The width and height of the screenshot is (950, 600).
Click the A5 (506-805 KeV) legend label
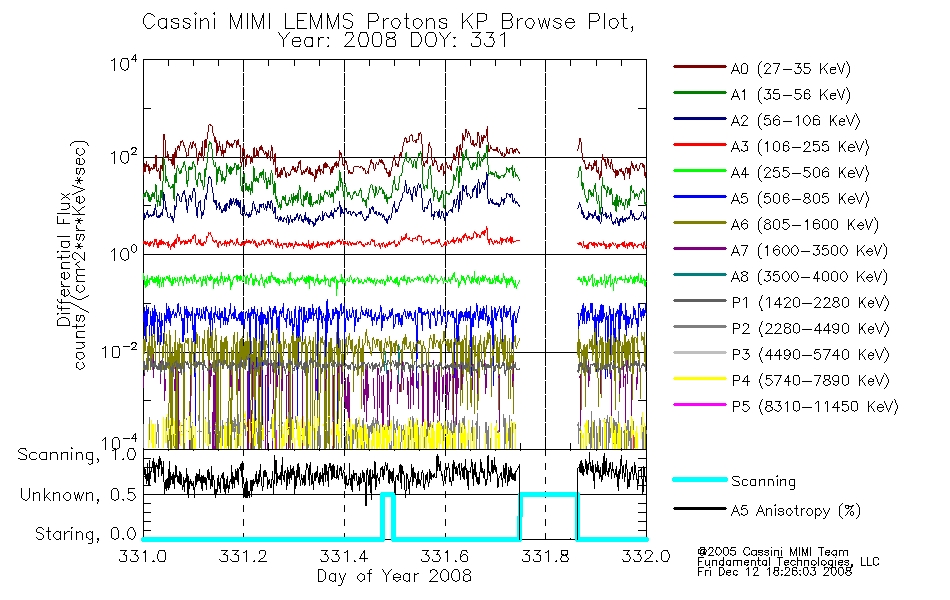click(799, 199)
